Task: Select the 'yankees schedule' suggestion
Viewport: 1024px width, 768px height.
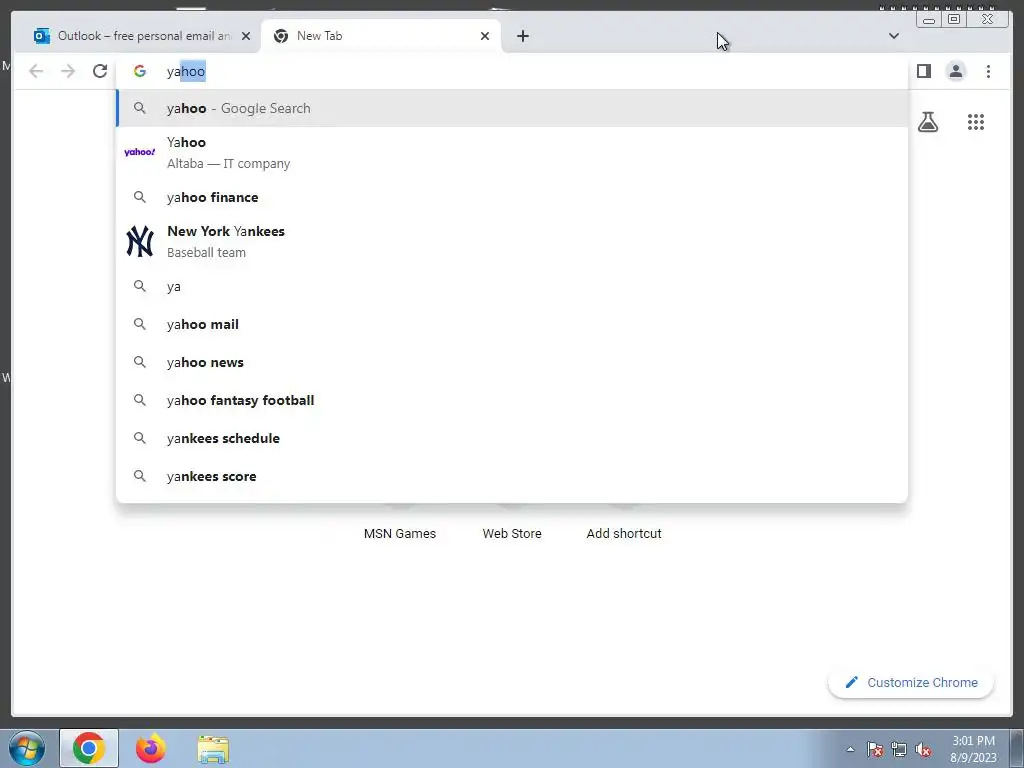Action: tap(512, 438)
